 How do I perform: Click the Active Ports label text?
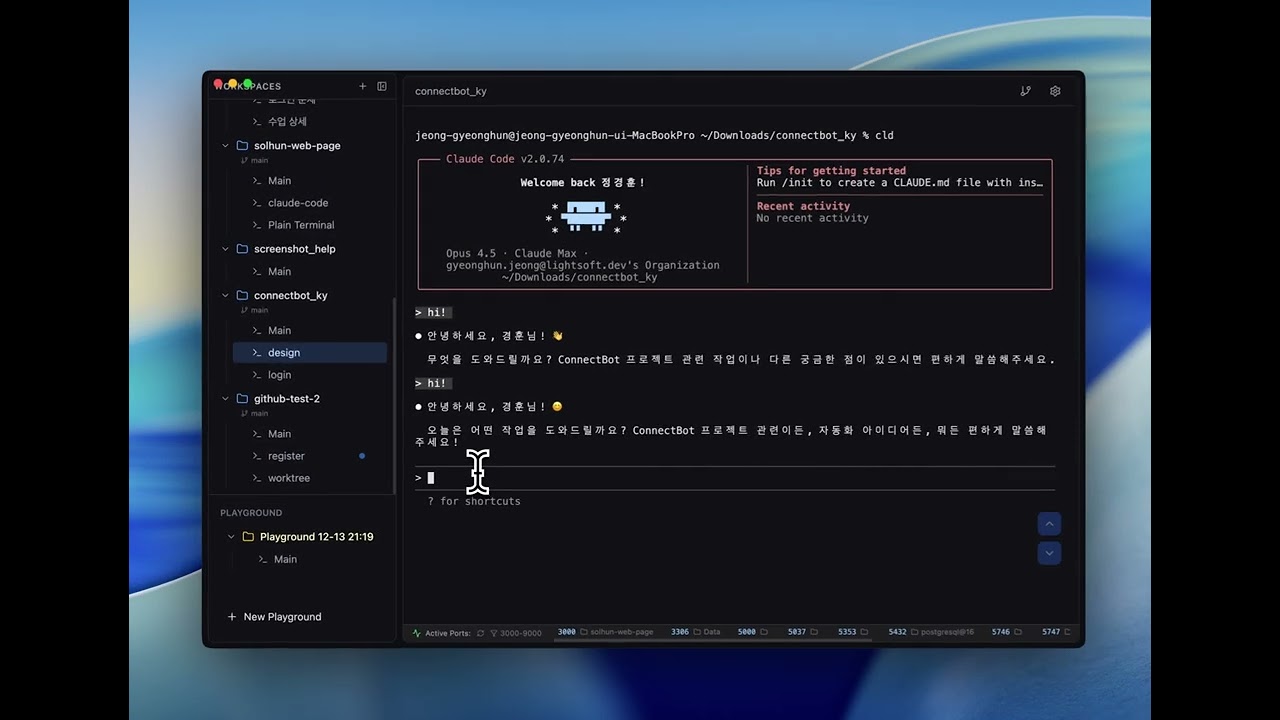[x=447, y=633]
